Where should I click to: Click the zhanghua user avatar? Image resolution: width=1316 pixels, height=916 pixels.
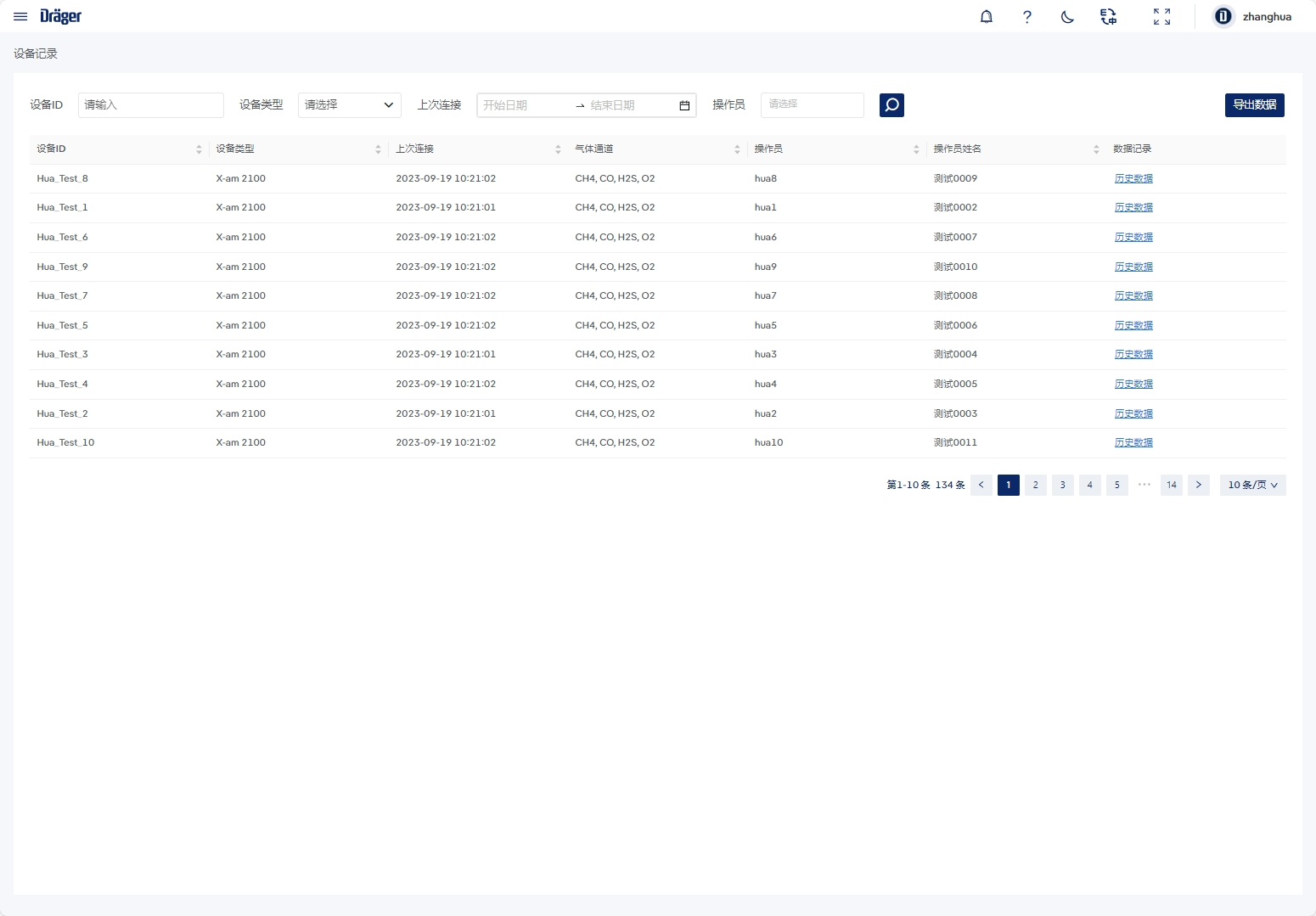(1223, 17)
